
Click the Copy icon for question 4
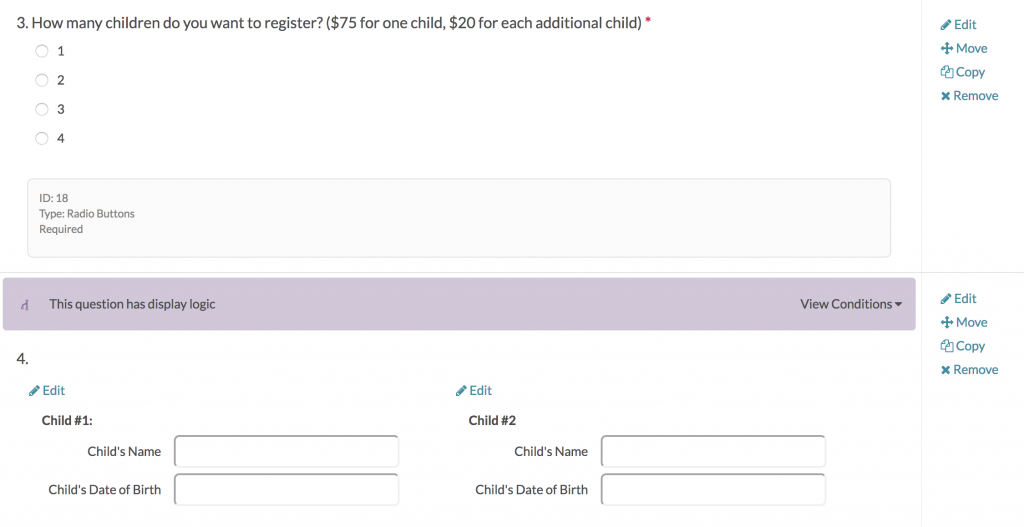(946, 346)
